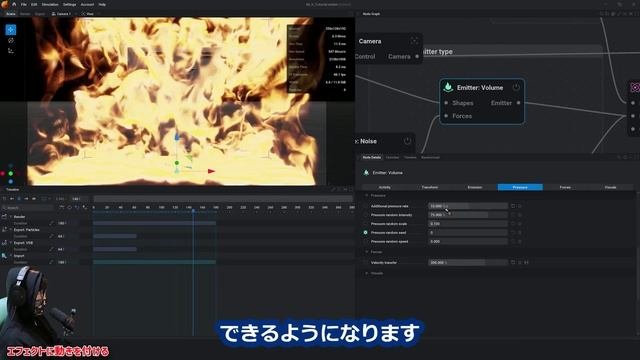Toggle the link checkbox beside Velocity transfer
The image size is (640, 360).
[x=513, y=262]
